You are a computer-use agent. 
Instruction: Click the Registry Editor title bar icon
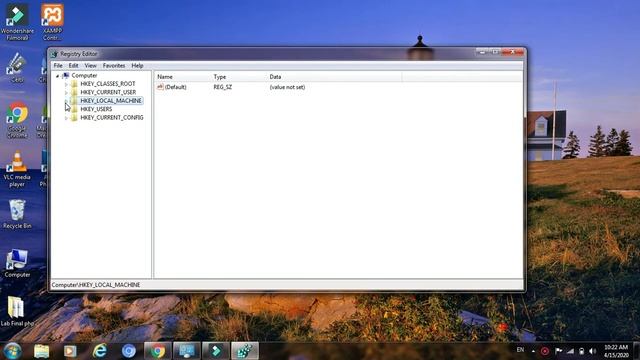54,54
